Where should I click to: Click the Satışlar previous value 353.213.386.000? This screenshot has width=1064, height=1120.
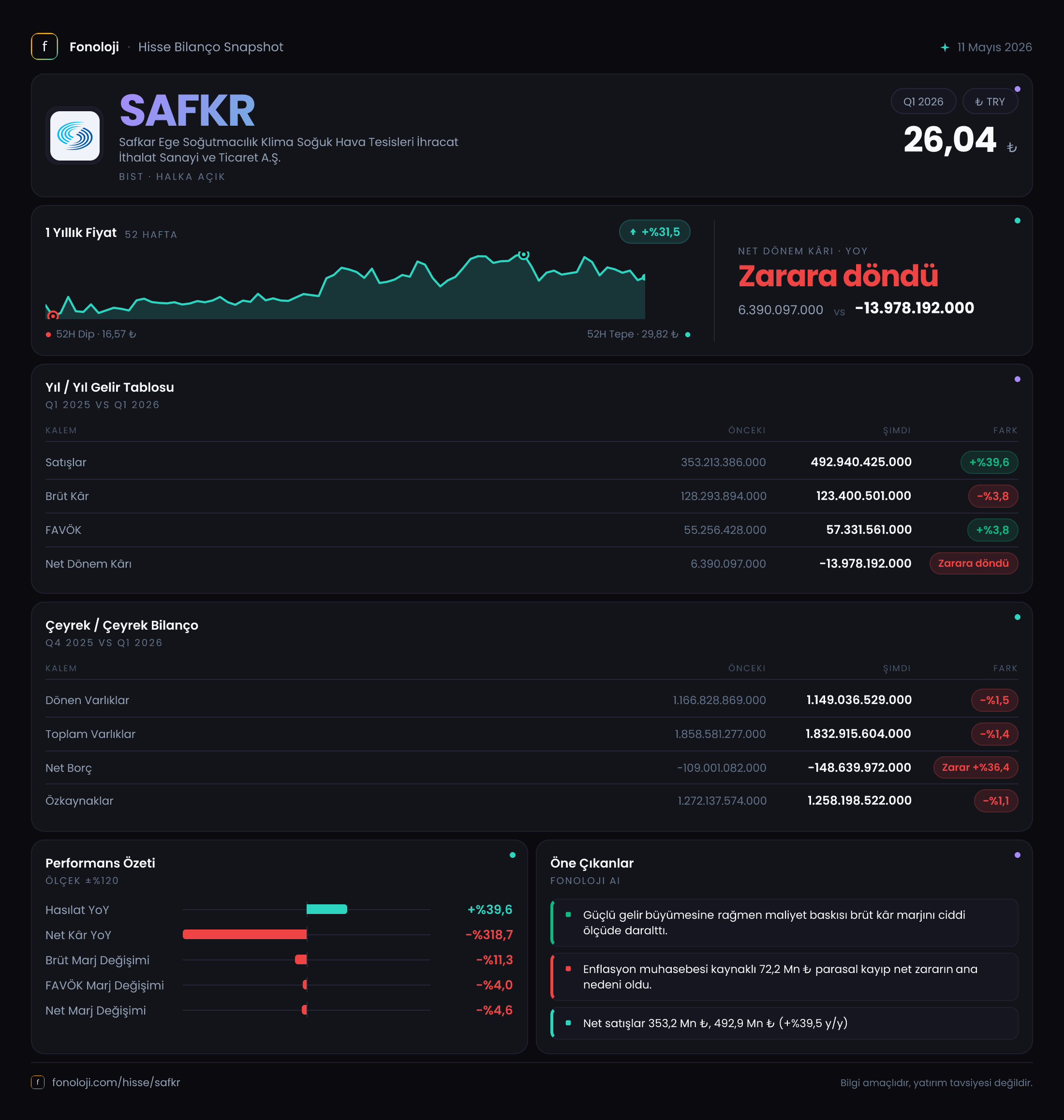pyautogui.click(x=723, y=462)
